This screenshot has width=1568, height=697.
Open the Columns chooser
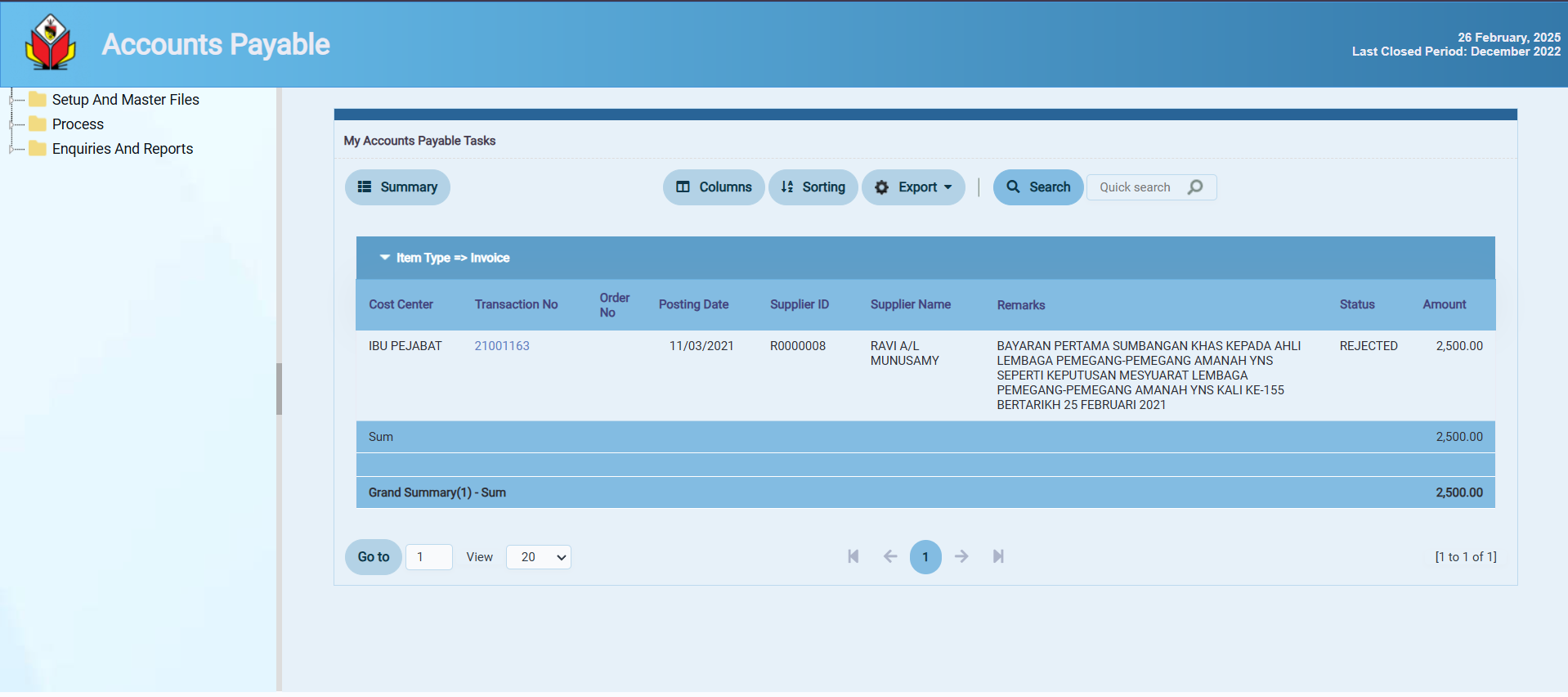[714, 187]
